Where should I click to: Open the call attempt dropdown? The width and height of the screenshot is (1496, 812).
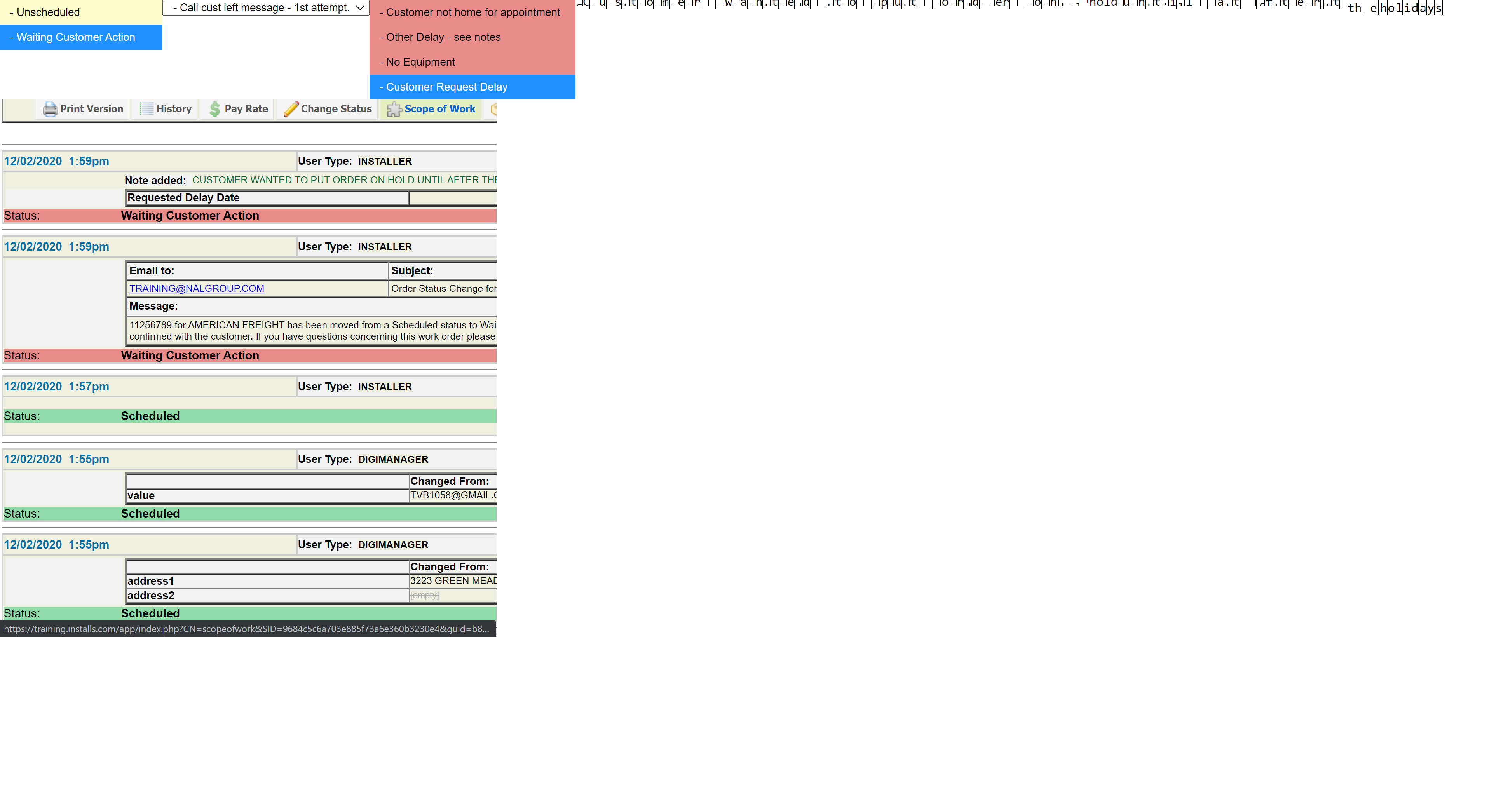[266, 7]
